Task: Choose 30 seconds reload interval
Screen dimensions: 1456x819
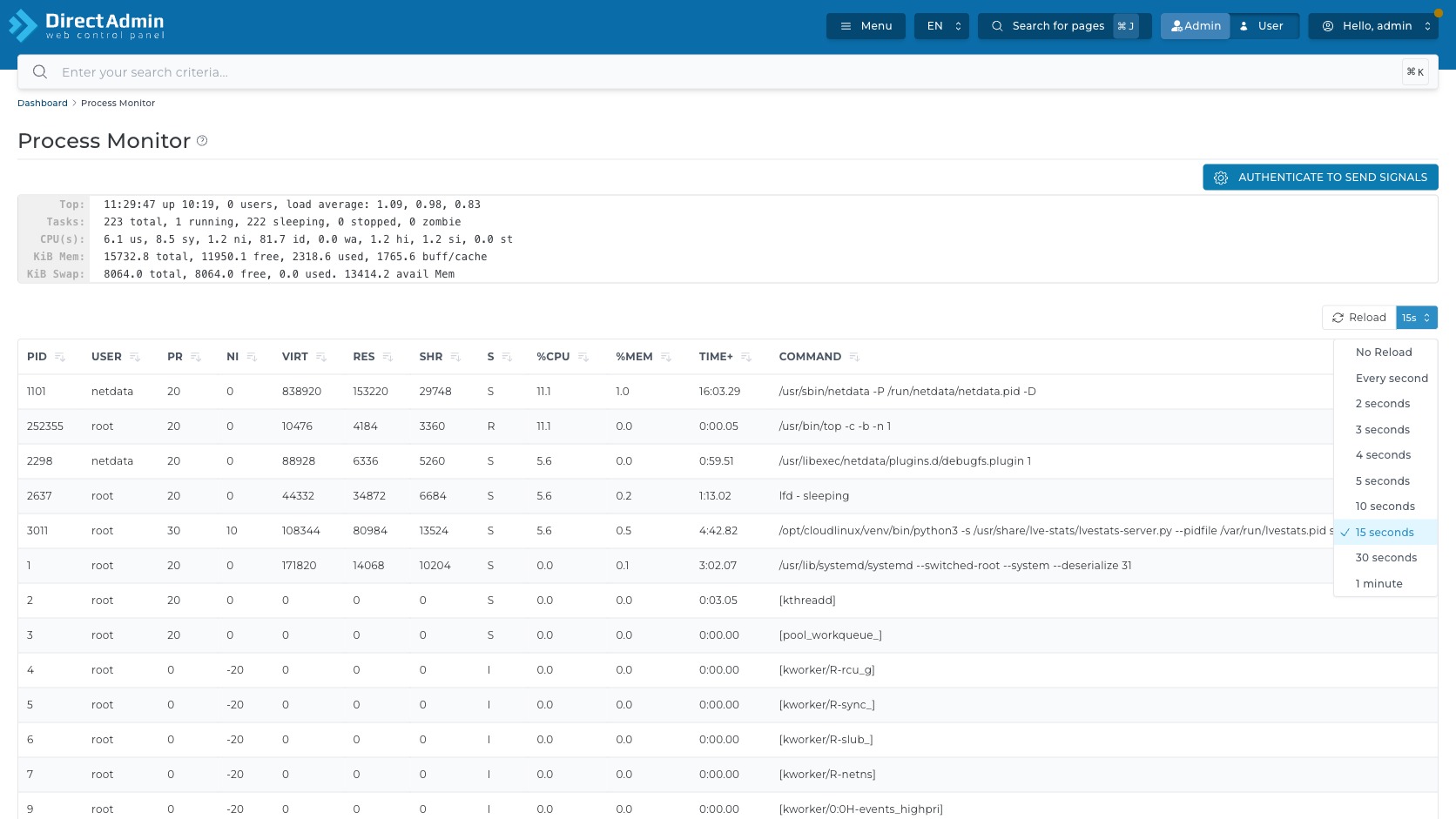Action: click(1385, 558)
